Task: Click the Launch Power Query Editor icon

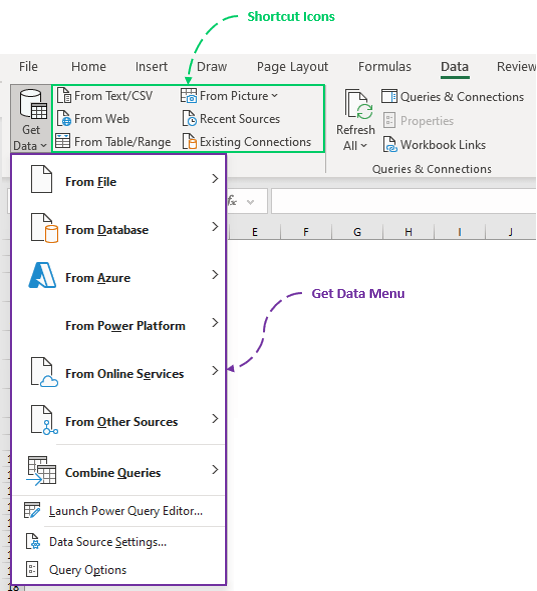Action: click(32, 510)
